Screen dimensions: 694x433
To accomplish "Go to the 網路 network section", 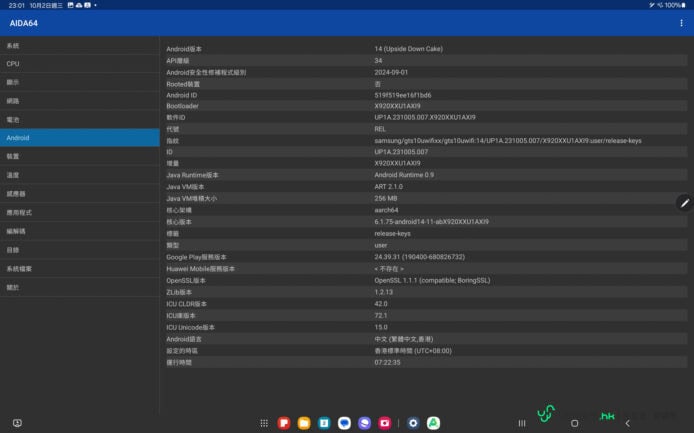I will click(x=80, y=101).
